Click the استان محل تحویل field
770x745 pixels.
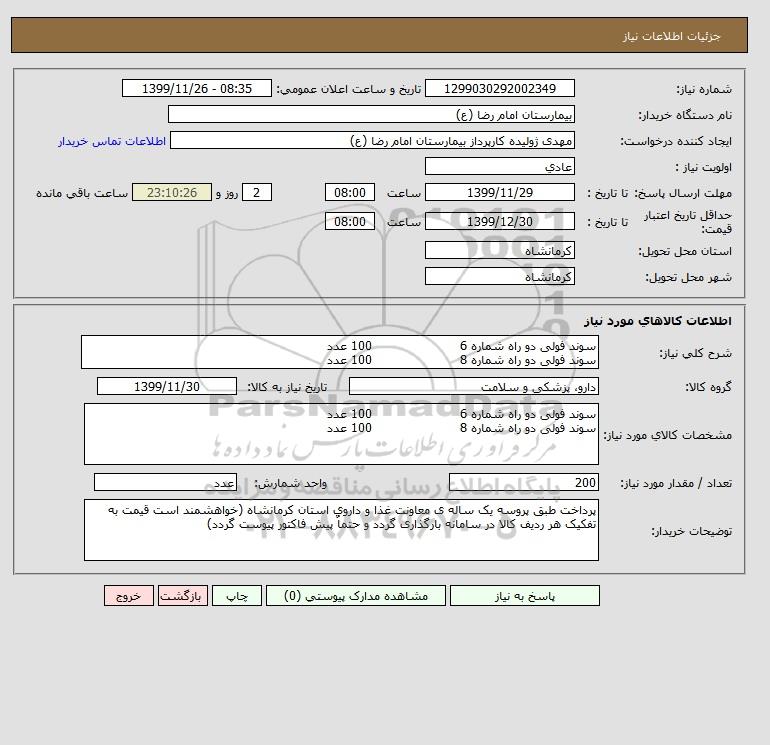(499, 250)
